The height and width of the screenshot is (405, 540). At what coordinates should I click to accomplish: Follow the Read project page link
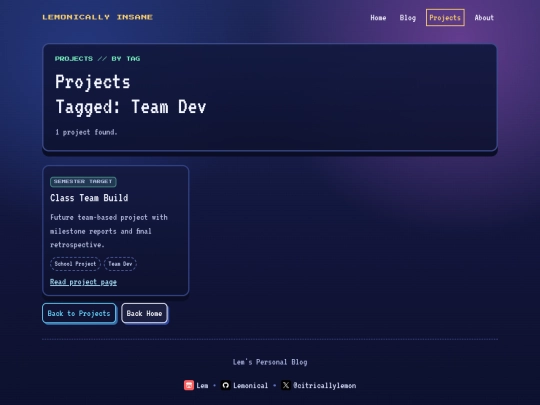pos(83,282)
